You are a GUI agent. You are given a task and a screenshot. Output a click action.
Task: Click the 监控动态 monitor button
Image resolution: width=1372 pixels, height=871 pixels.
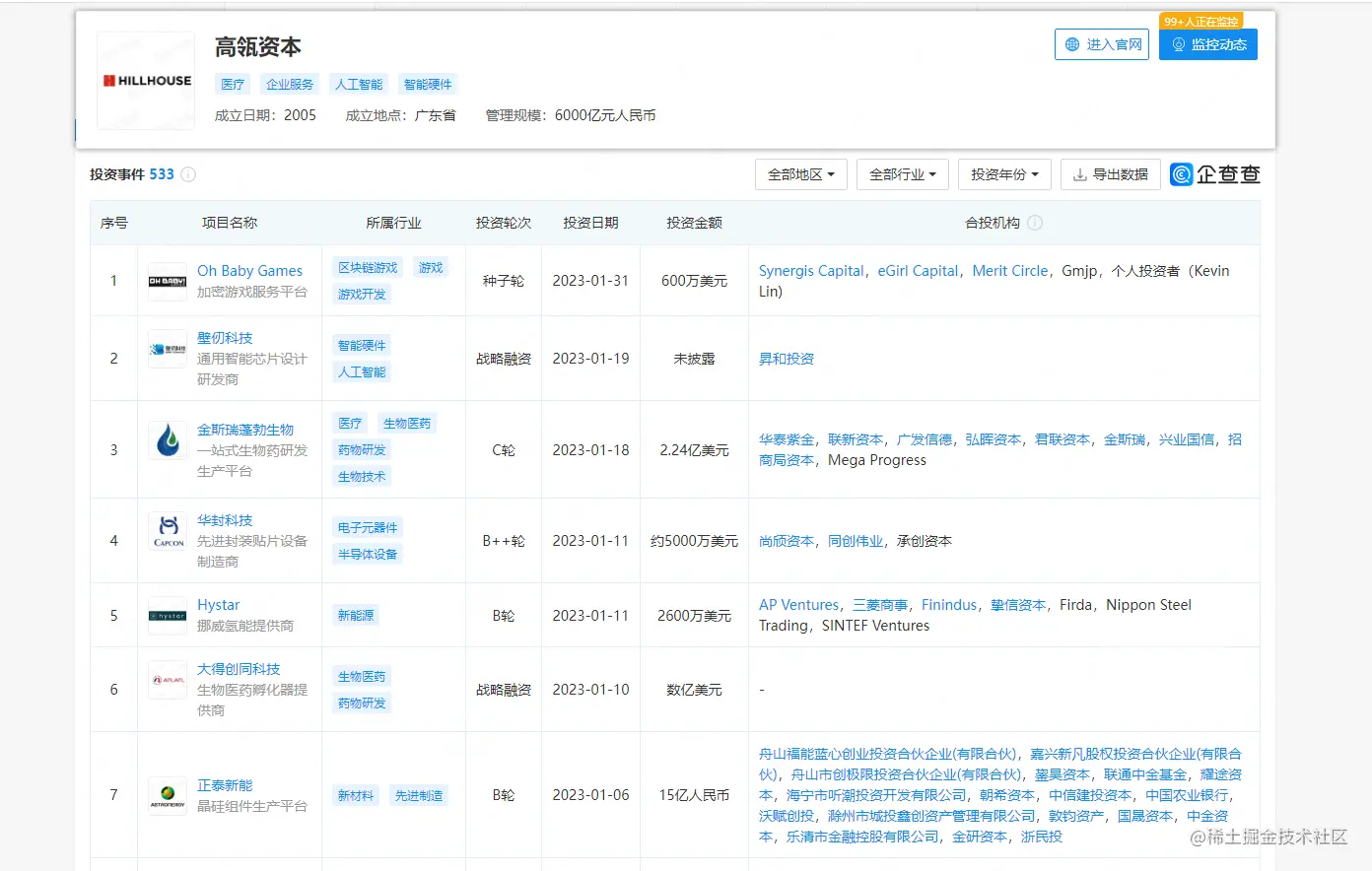point(1208,44)
